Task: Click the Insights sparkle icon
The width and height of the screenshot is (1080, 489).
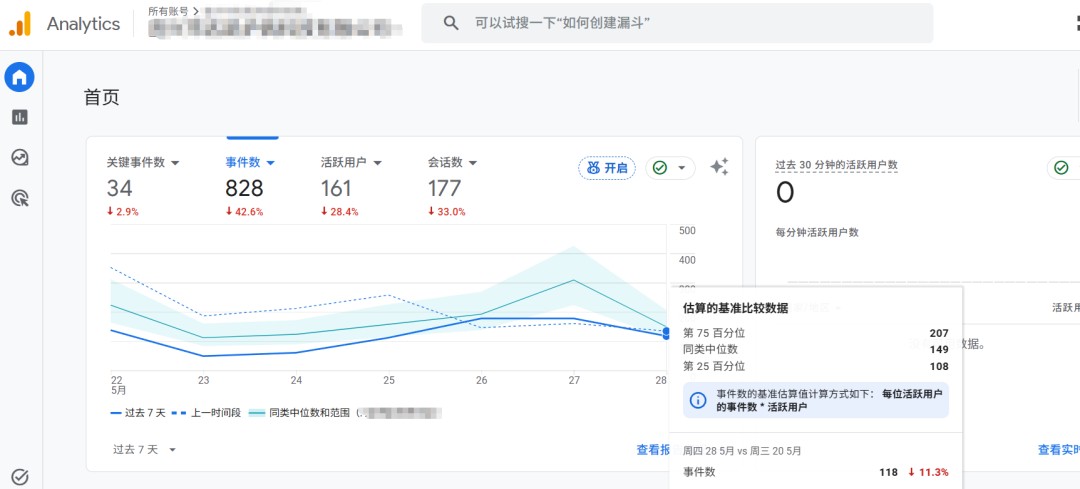Action: pos(719,167)
